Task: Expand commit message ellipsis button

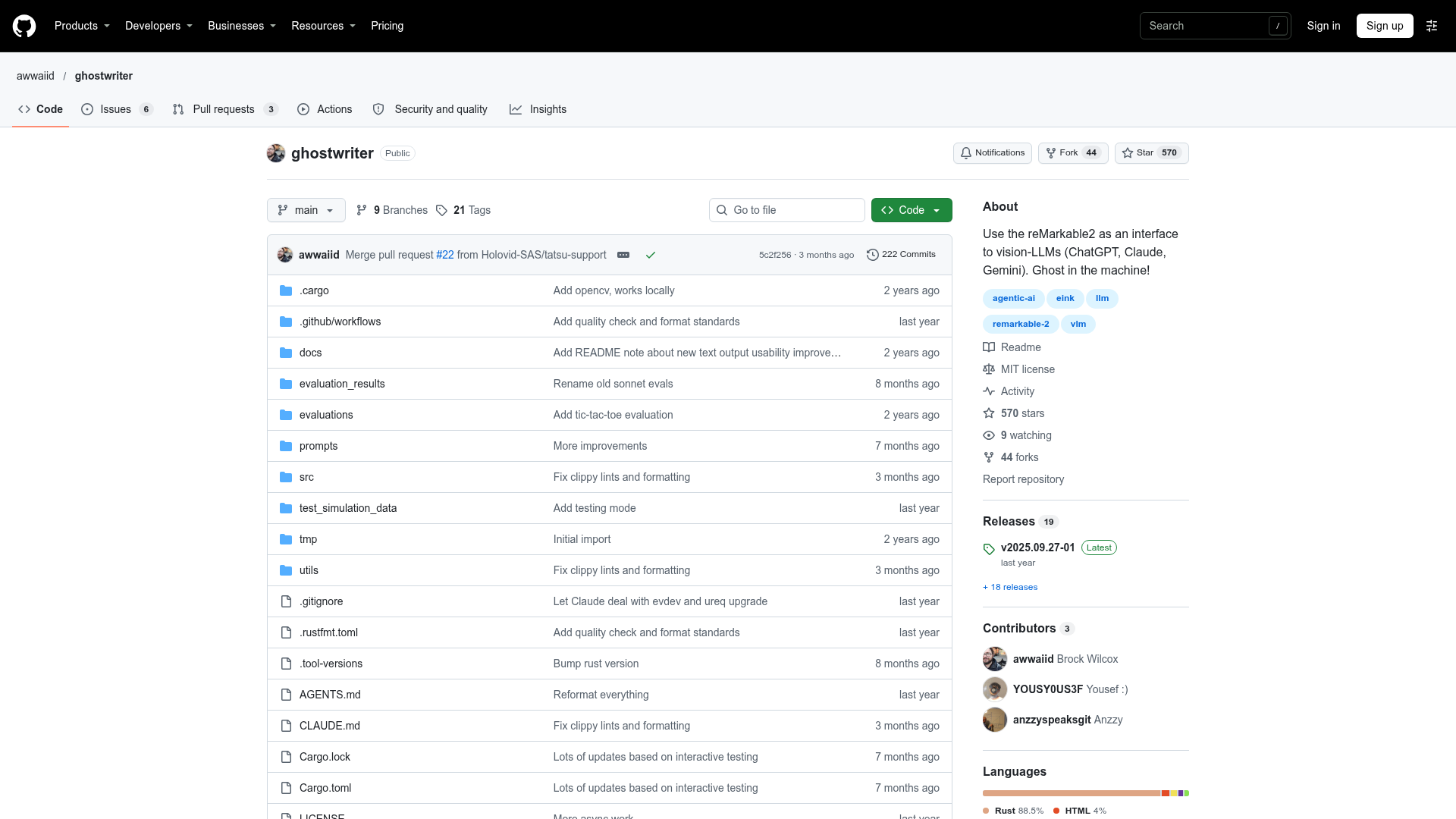Action: click(x=623, y=255)
